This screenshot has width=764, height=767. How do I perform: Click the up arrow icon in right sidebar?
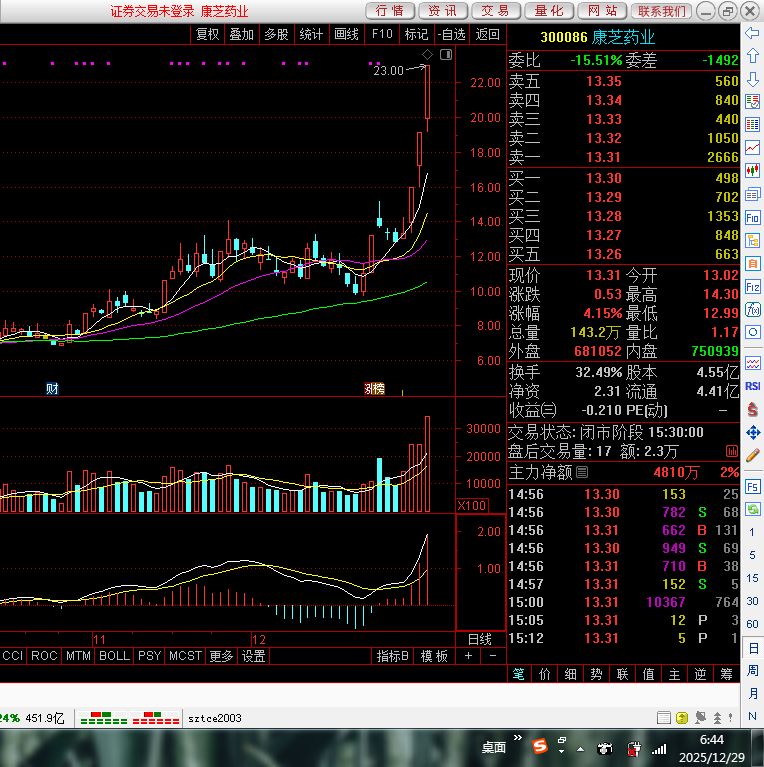(752, 56)
